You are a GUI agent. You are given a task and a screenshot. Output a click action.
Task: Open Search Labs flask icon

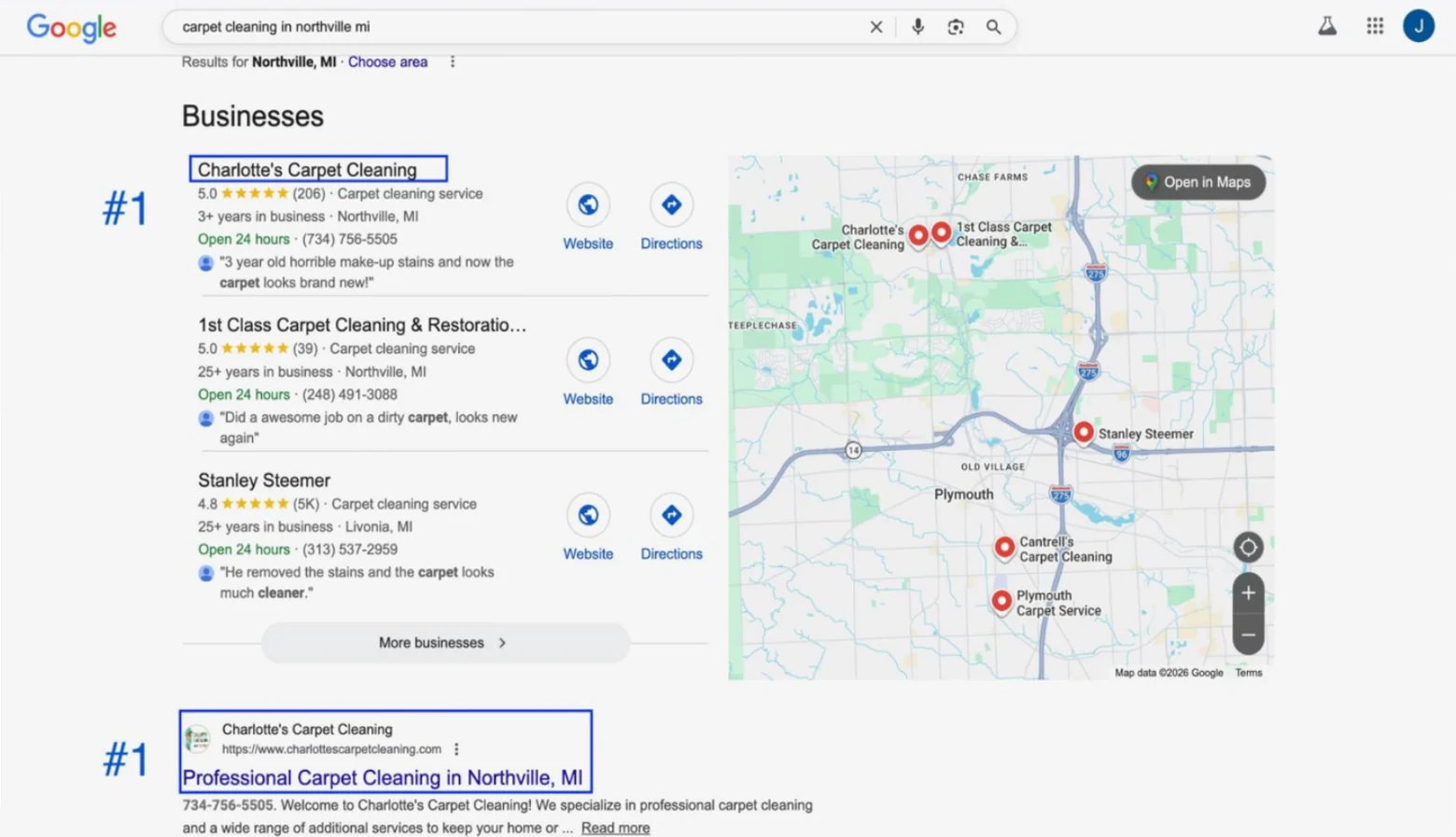1326,26
